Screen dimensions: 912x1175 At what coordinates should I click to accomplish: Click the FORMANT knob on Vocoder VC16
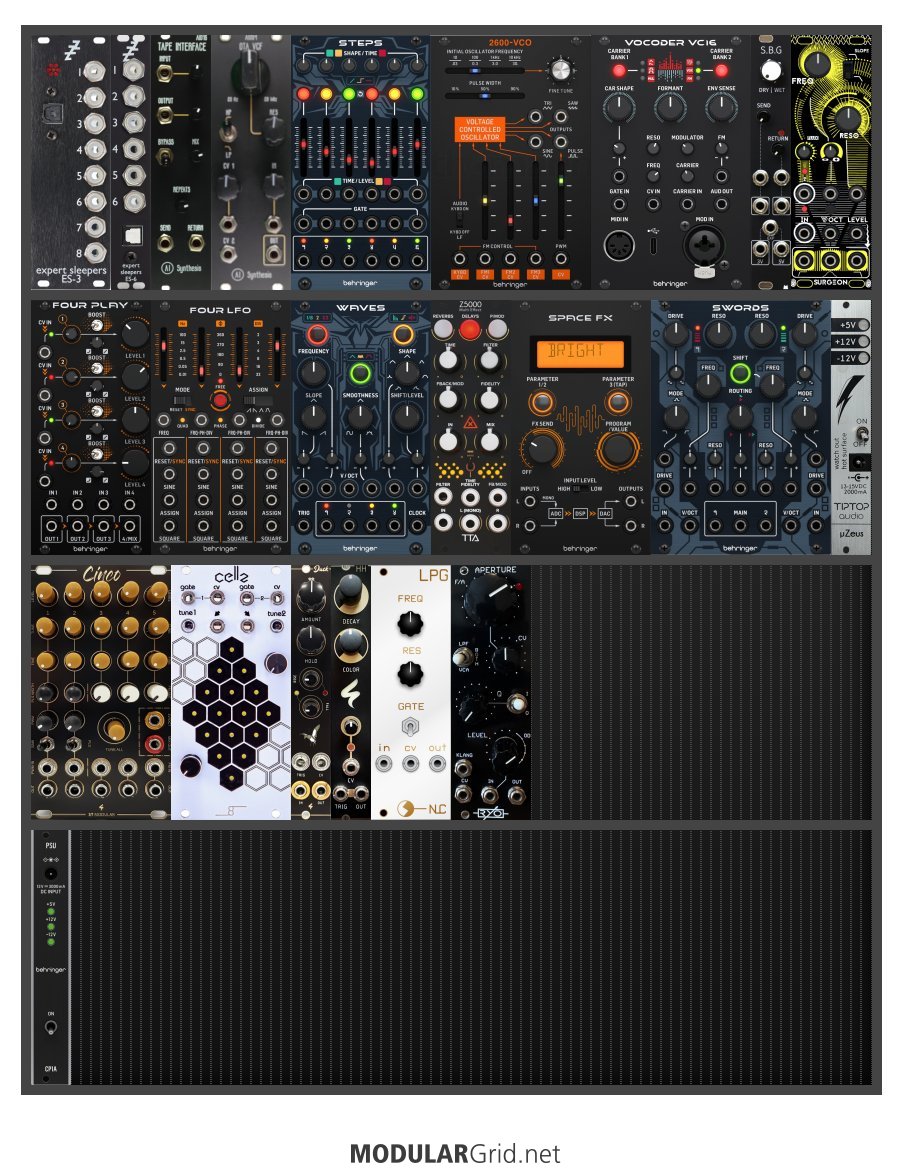point(670,108)
